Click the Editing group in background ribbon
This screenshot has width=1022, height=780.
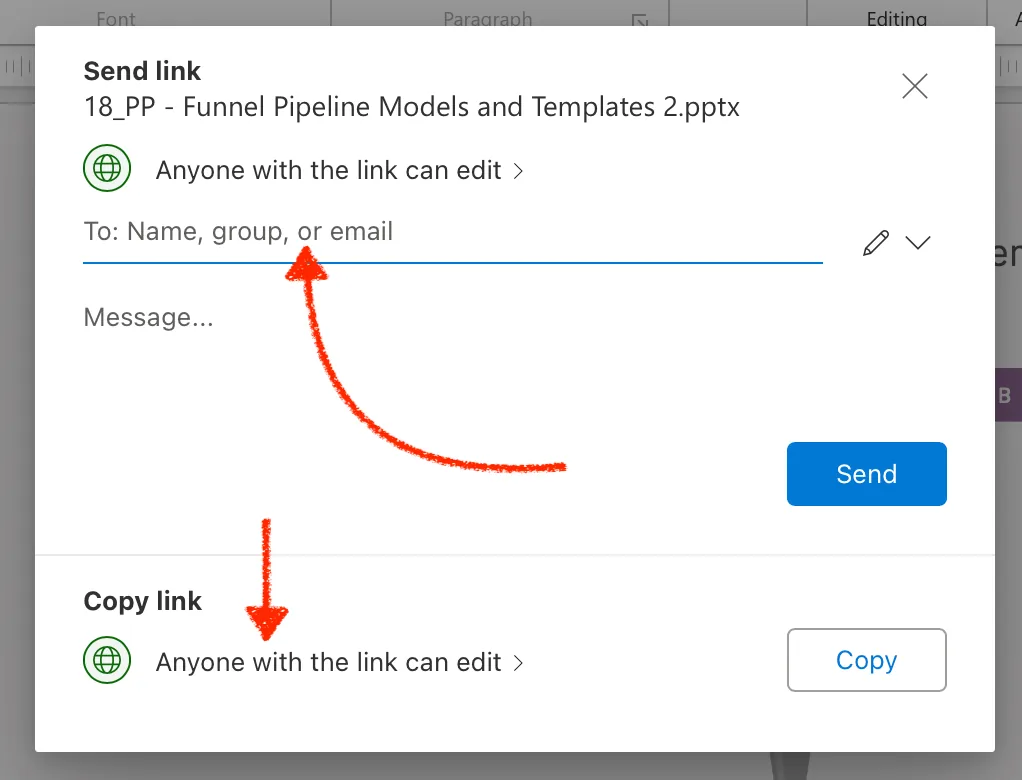tap(896, 19)
